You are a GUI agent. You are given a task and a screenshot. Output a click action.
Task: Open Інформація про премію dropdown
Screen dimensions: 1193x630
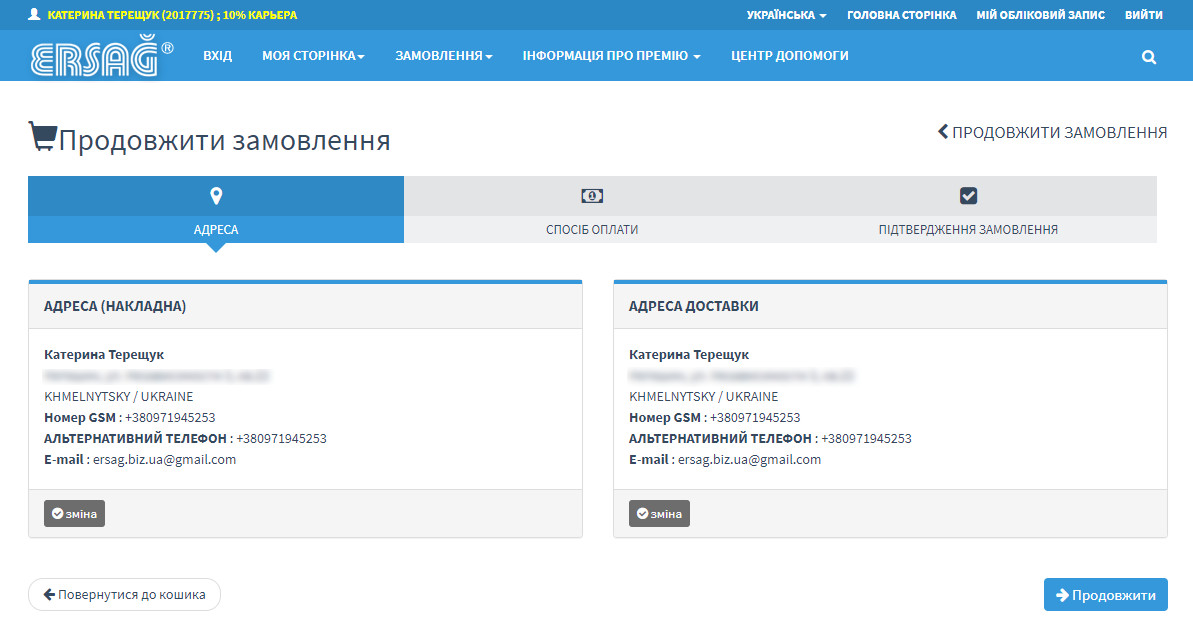click(610, 56)
